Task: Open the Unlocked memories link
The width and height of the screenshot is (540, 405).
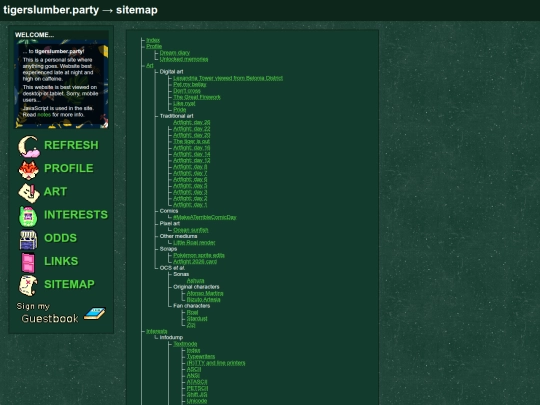Action: pyautogui.click(x=184, y=59)
